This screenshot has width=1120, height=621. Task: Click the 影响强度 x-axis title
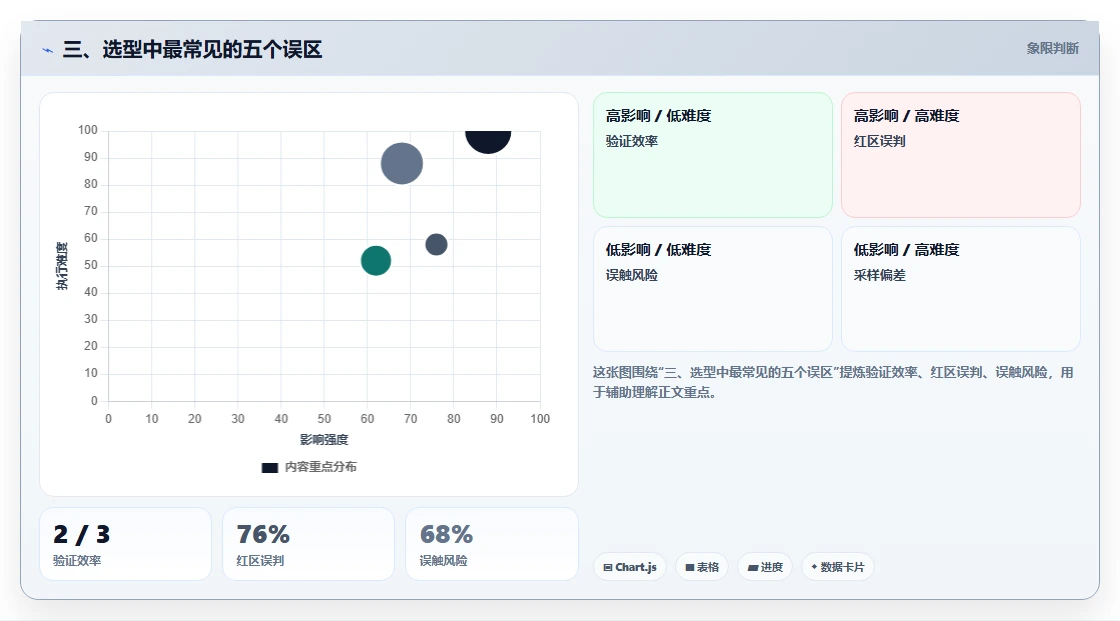coord(324,439)
